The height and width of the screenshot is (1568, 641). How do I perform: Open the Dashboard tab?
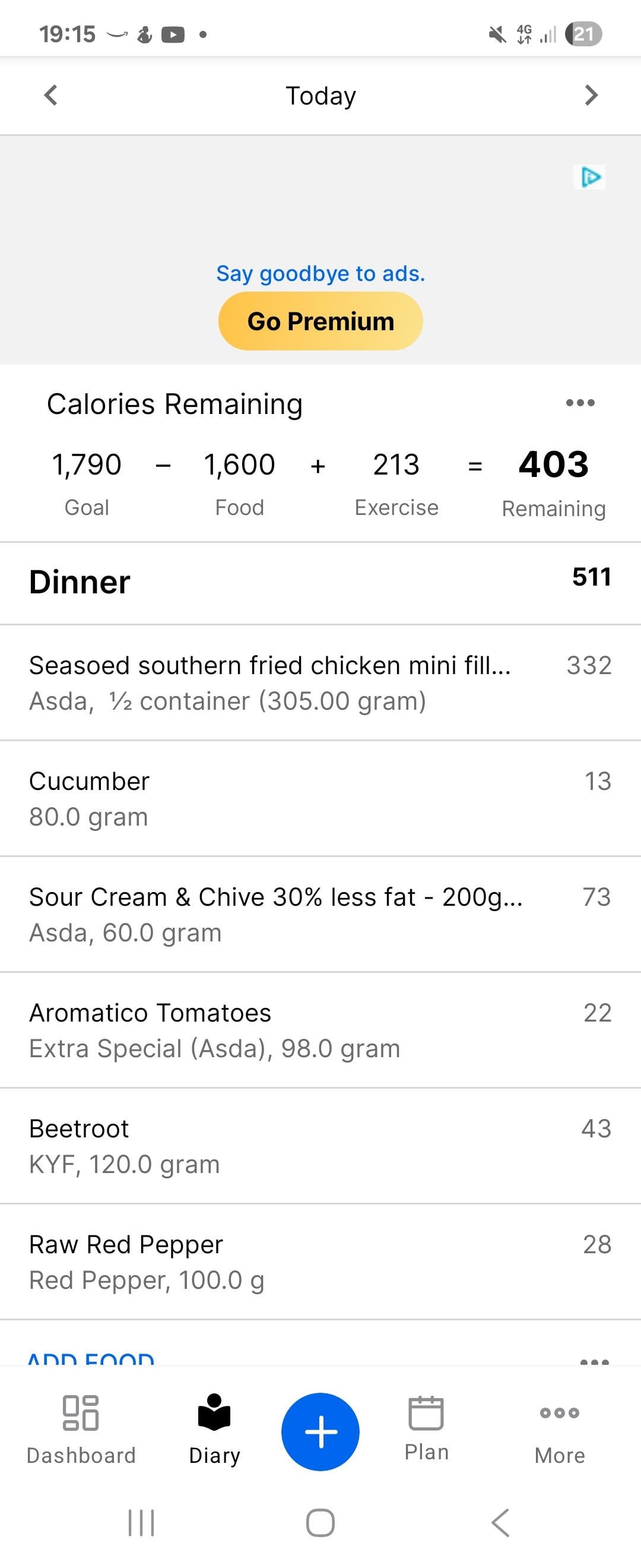[81, 1428]
